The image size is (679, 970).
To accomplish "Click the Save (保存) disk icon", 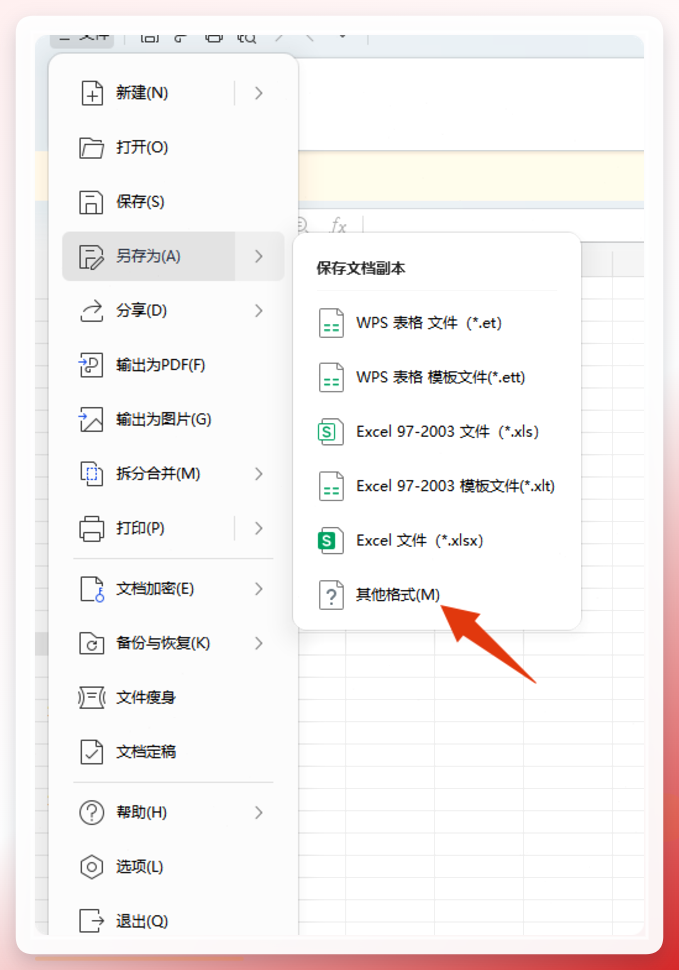I will 91,202.
